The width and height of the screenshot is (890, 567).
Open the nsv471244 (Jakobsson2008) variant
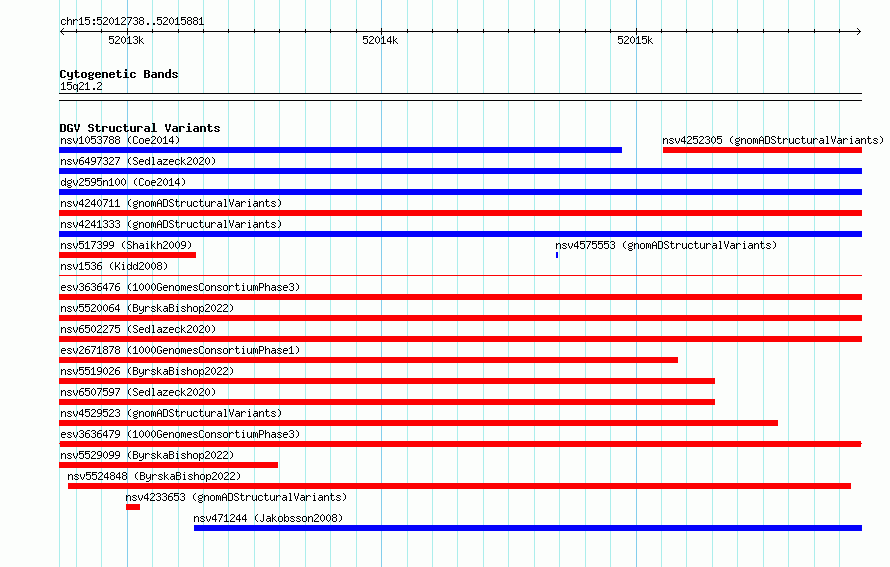[x=268, y=518]
